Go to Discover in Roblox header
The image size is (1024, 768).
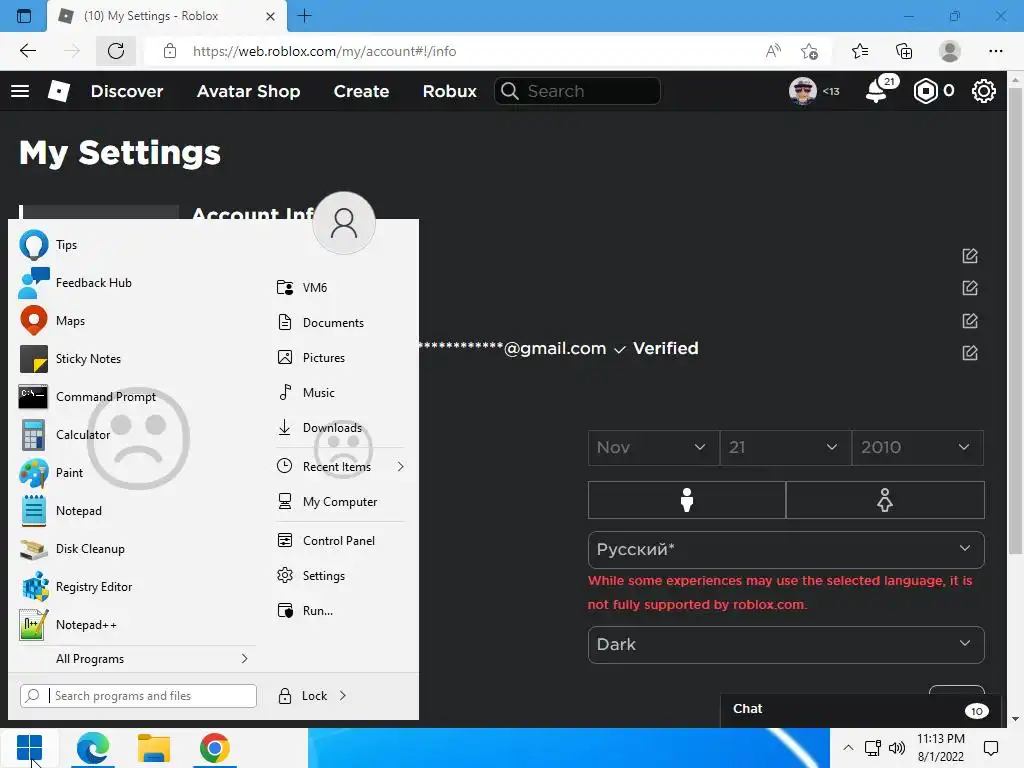[x=127, y=91]
